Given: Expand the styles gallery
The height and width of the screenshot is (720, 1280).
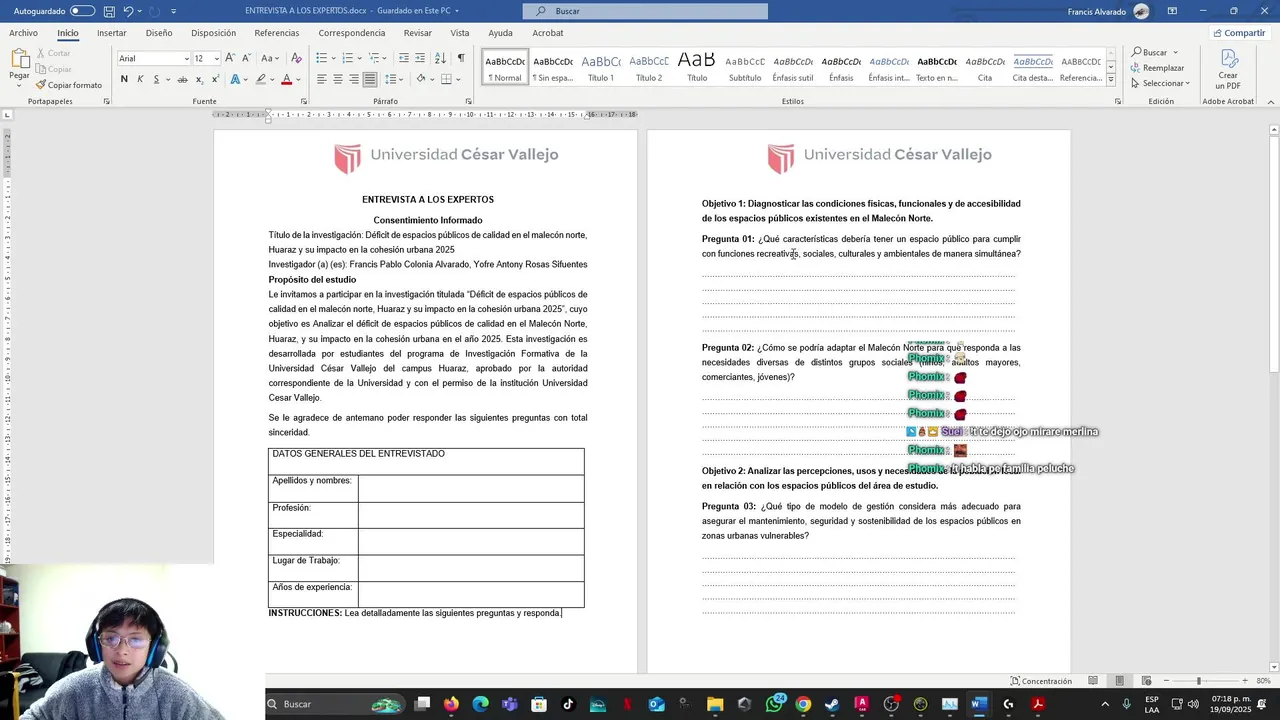Looking at the screenshot, I should click(1110, 81).
